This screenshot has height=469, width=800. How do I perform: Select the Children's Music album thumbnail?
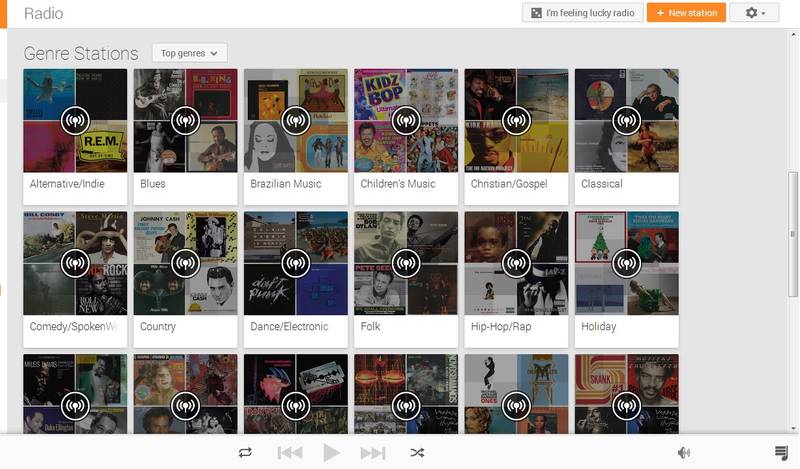(406, 120)
